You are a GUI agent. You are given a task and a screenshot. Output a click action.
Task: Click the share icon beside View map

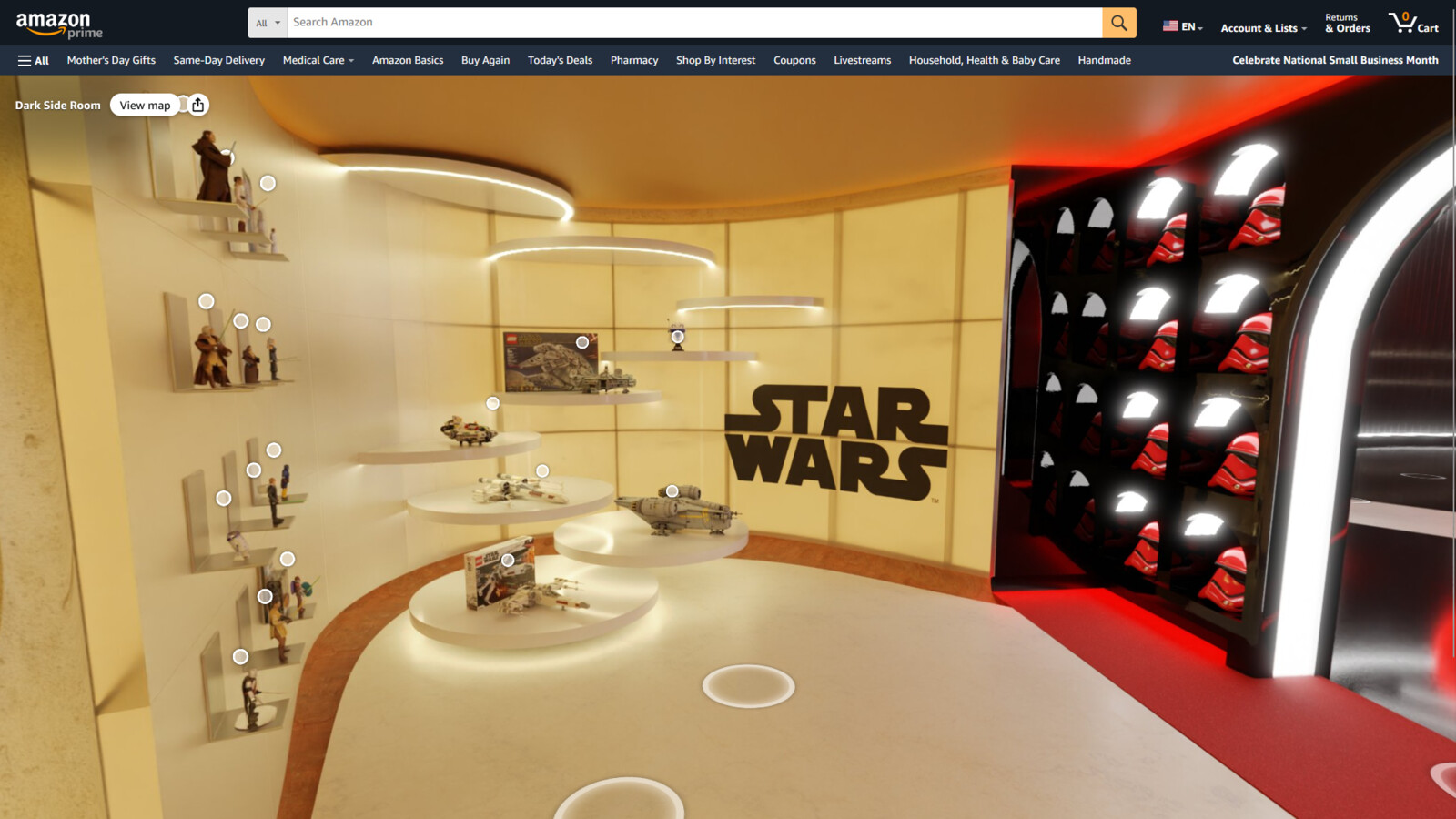(x=198, y=105)
